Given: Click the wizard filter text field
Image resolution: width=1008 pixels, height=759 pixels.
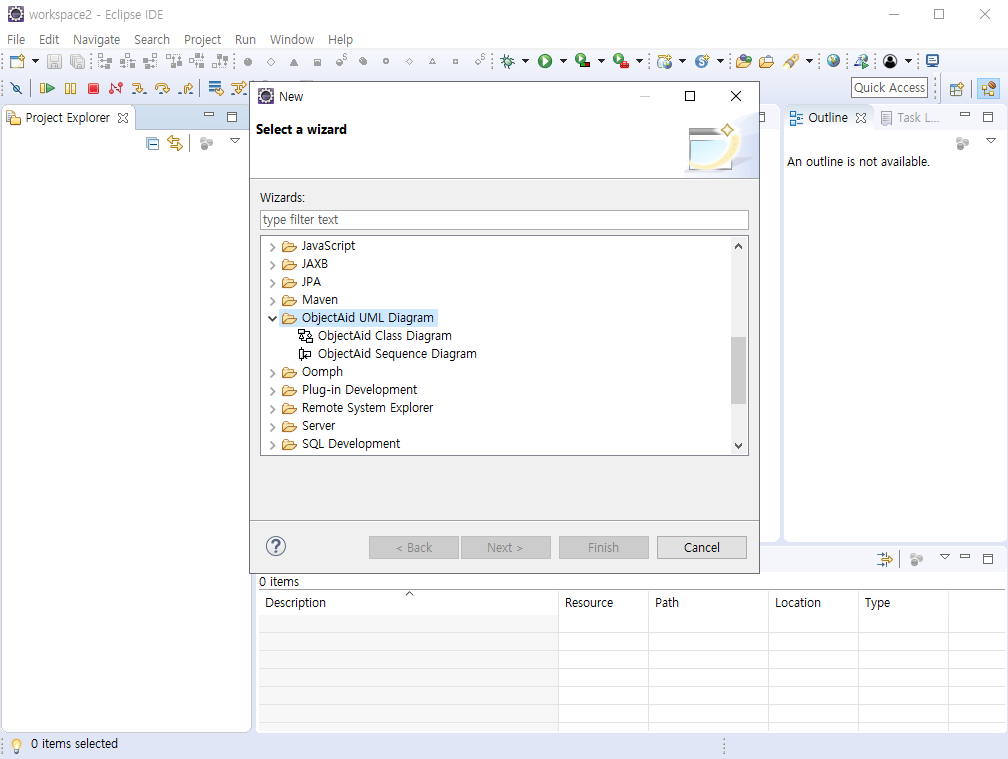Looking at the screenshot, I should pos(504,220).
